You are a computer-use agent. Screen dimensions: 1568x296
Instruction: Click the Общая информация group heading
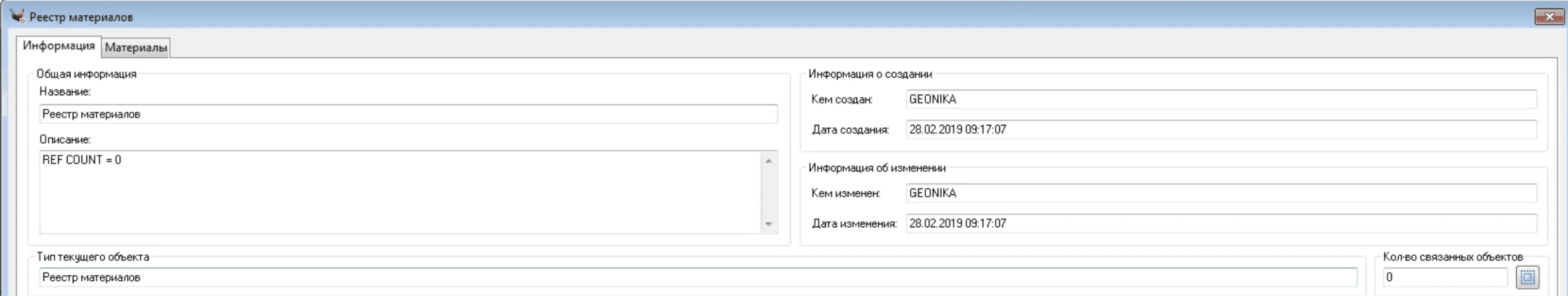tap(86, 74)
